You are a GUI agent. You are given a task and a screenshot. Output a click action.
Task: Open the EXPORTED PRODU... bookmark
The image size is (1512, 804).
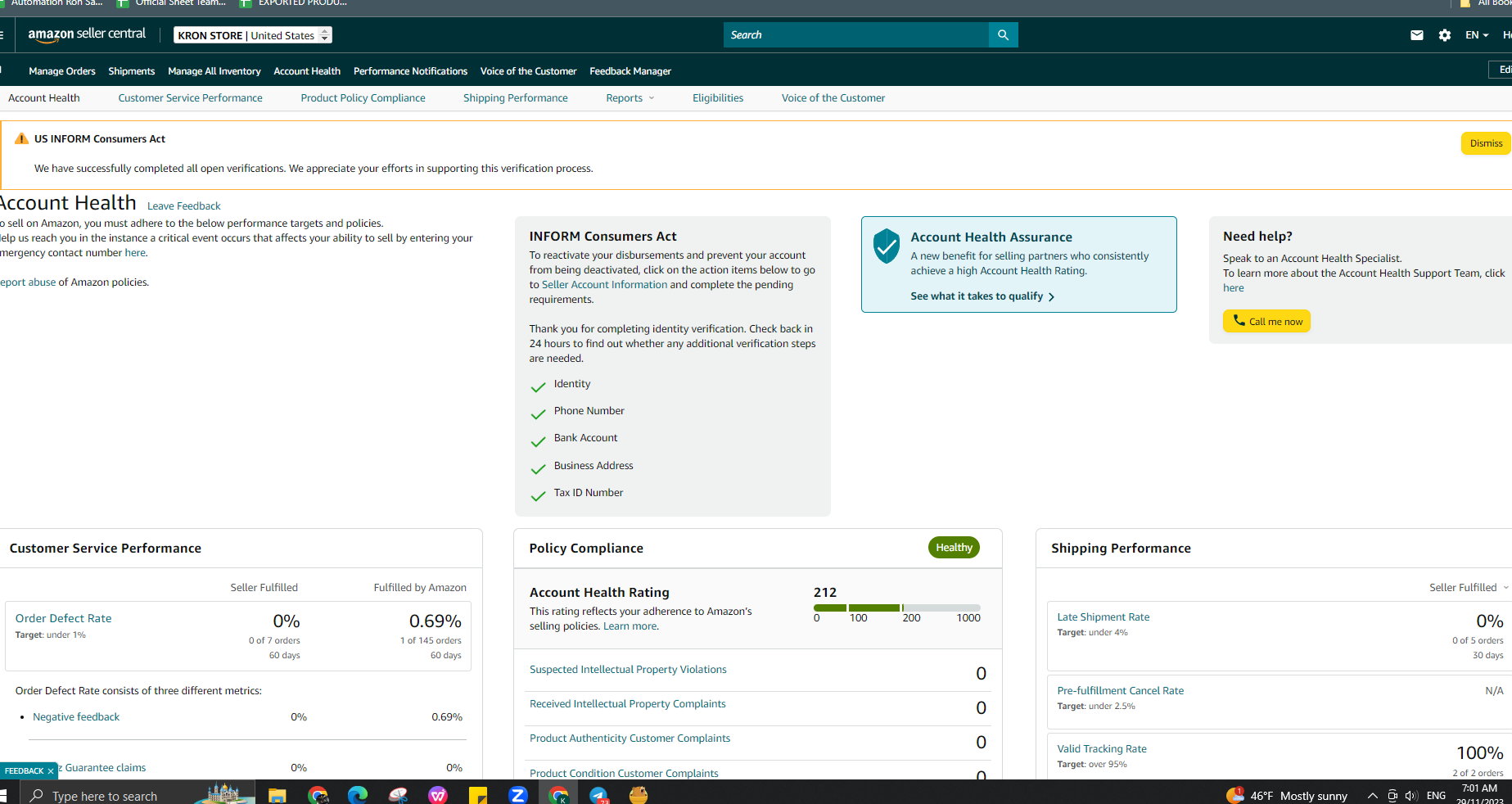coord(293,3)
